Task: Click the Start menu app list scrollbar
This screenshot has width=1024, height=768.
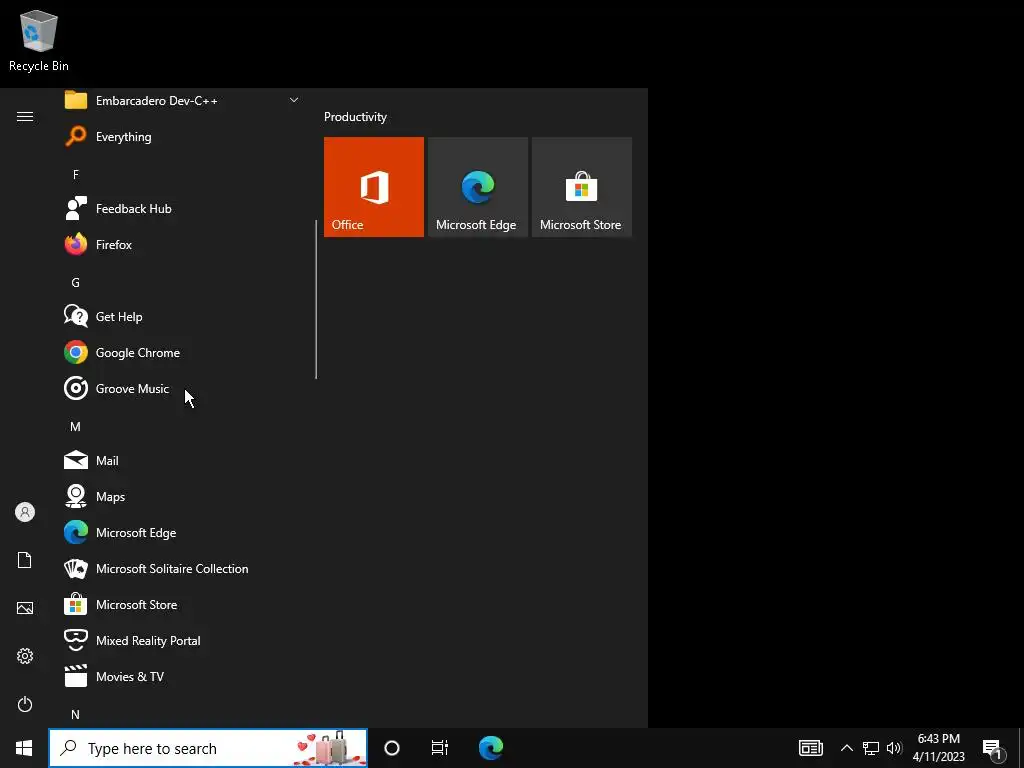Action: point(316,298)
